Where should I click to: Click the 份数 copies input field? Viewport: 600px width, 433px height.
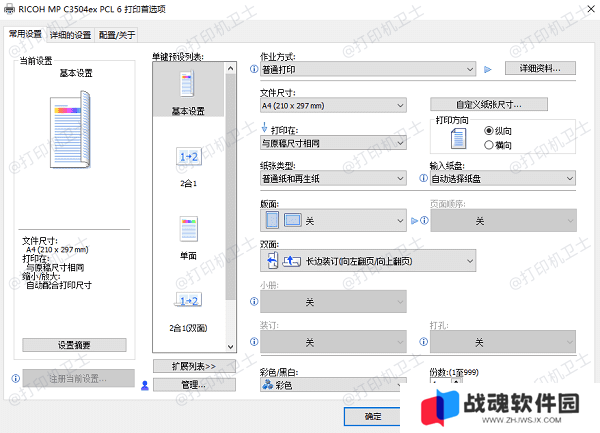pyautogui.click(x=440, y=381)
